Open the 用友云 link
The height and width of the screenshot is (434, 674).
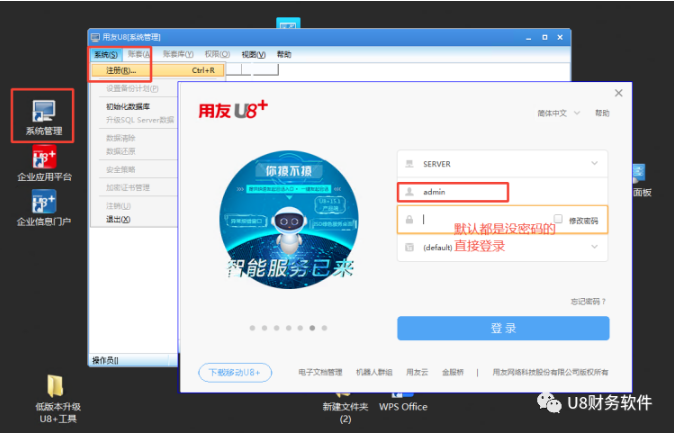coord(417,372)
